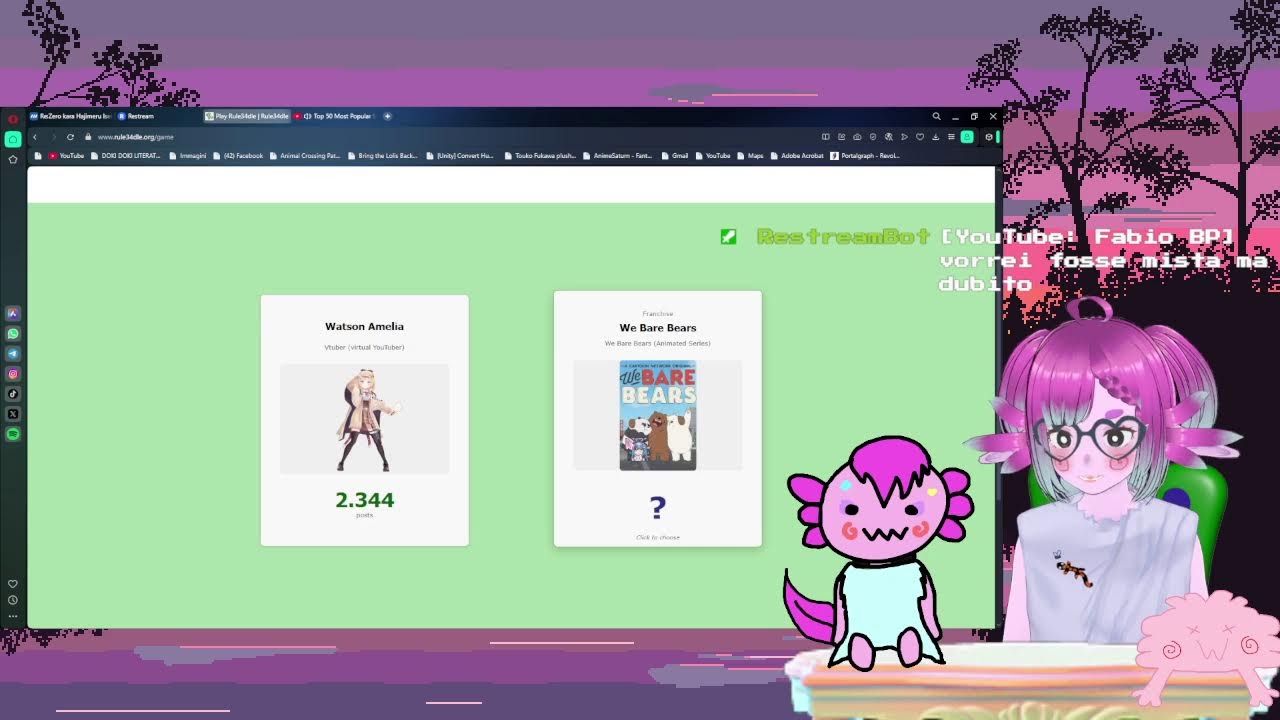Reload the Rule34dle page
Image resolution: width=1280 pixels, height=720 pixels.
pyautogui.click(x=70, y=137)
